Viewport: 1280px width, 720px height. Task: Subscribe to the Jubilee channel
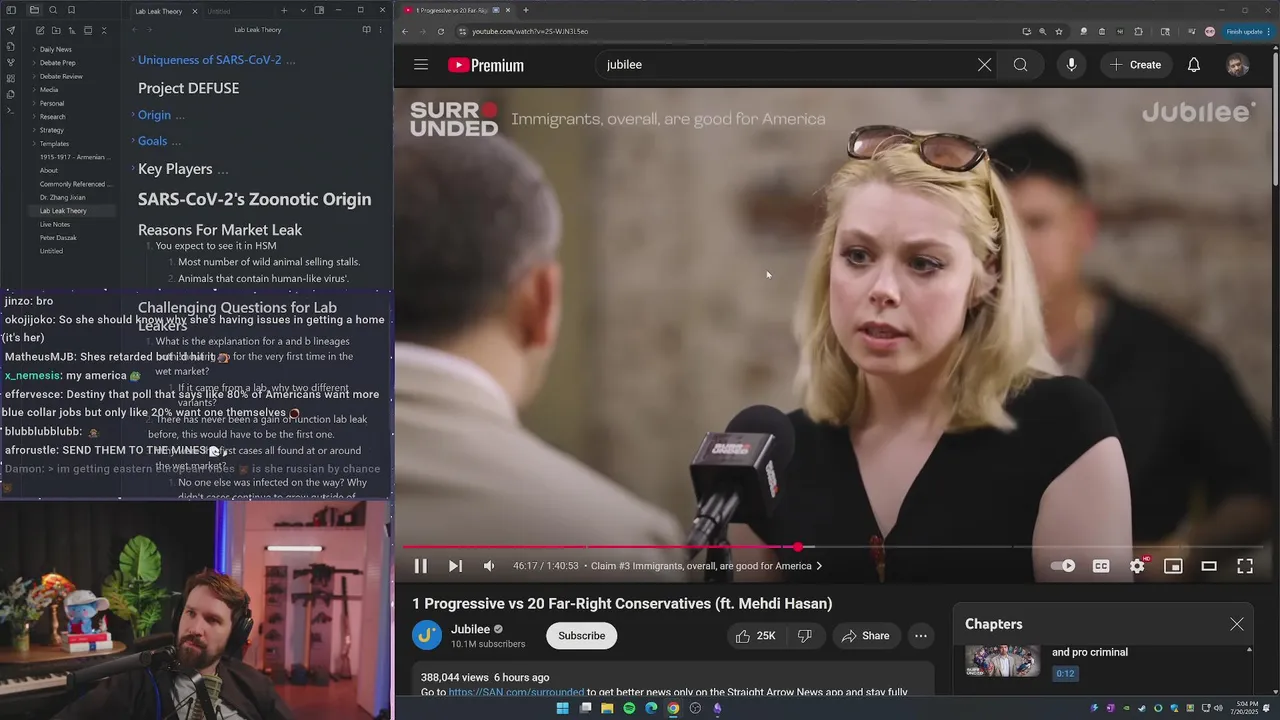point(581,636)
